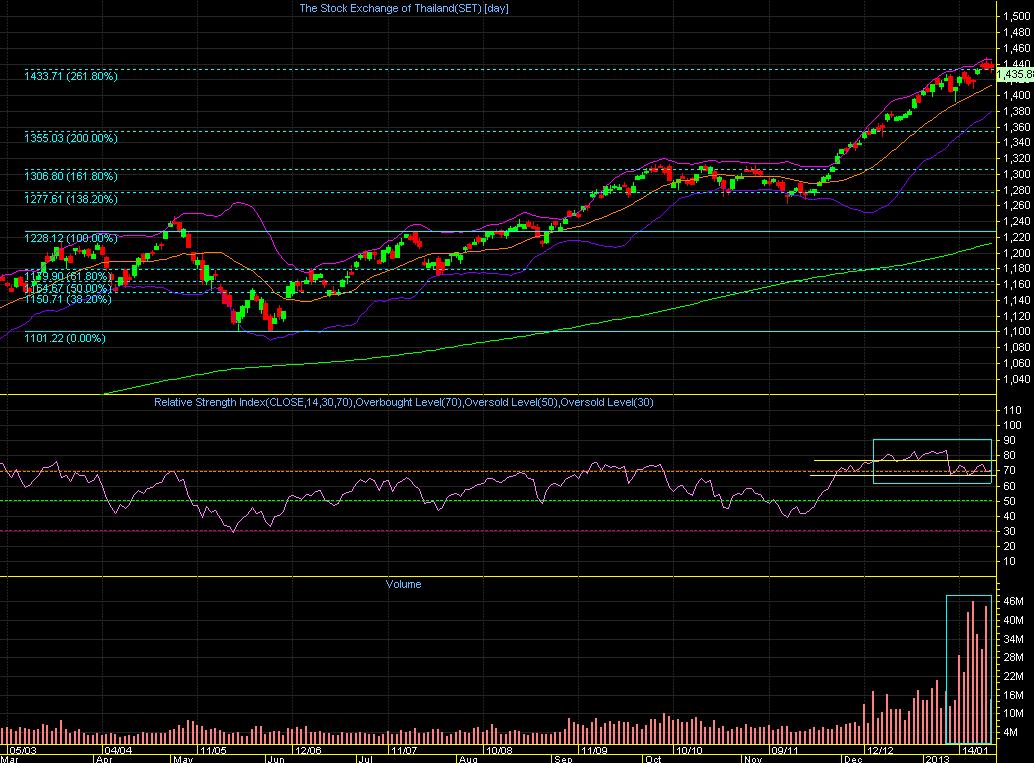This screenshot has height=763, width=1034.
Task: Click the 50 value on RSI axis
Action: click(1009, 501)
